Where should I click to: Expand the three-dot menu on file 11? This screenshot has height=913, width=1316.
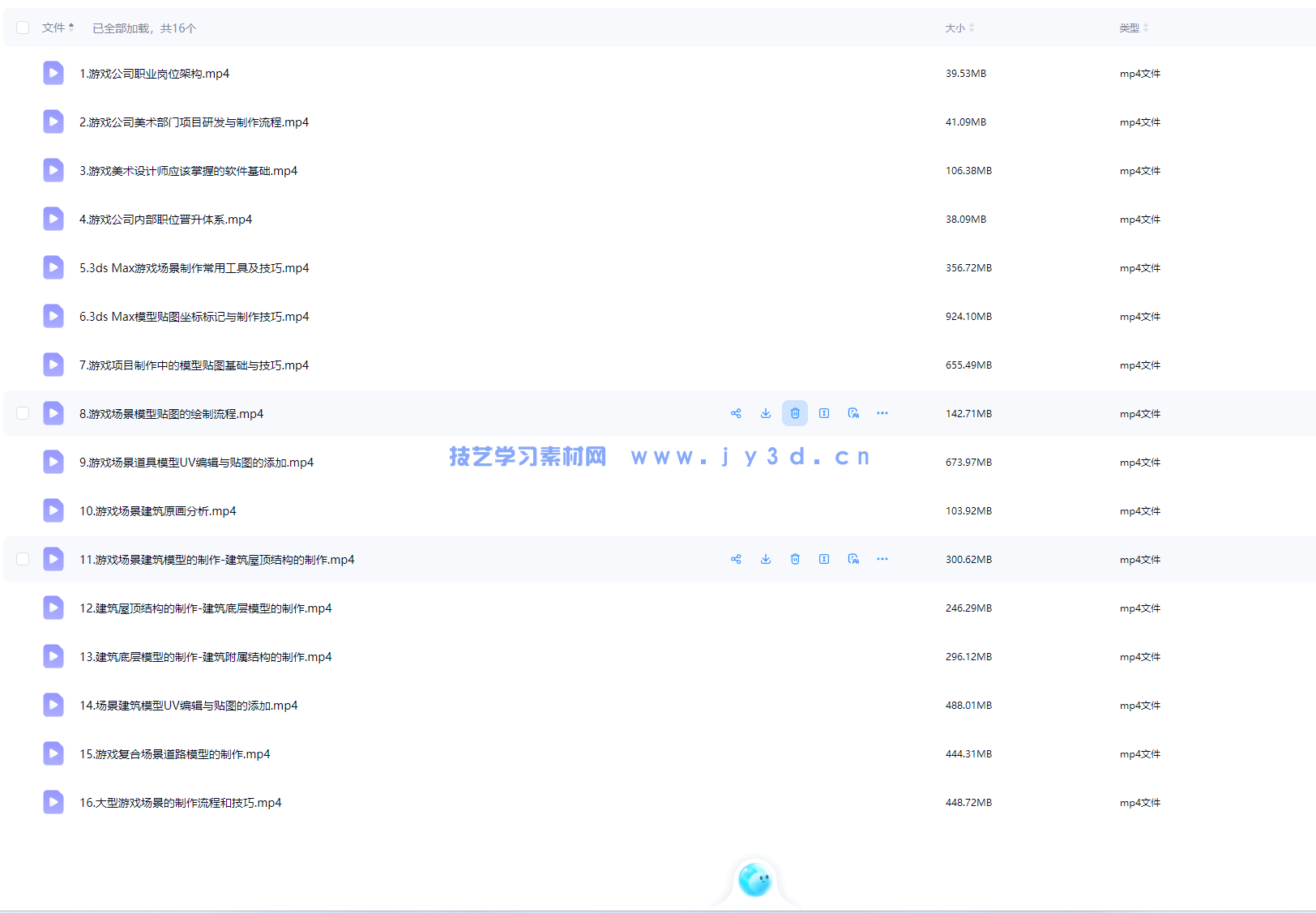click(882, 559)
